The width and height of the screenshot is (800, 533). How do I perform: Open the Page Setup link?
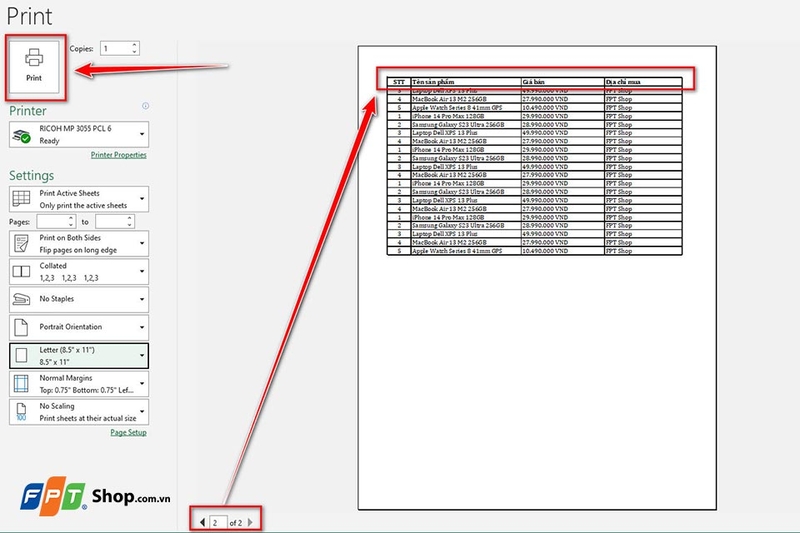point(129,433)
